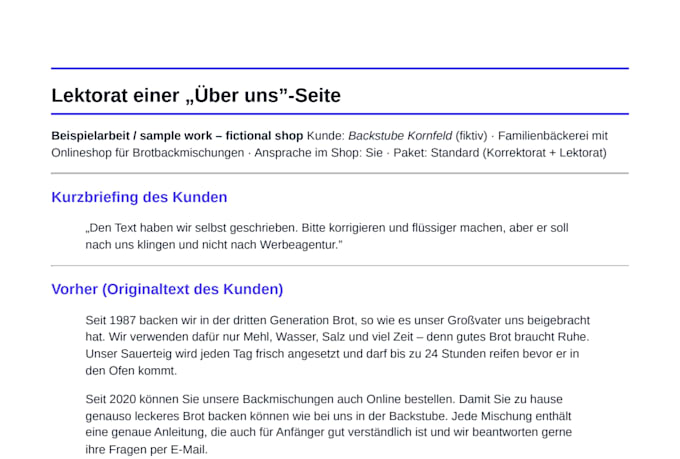Click the line starting "hat. Wir verwenden dafür nur Mehl"
This screenshot has width=680, height=459.
pyautogui.click(x=337, y=337)
